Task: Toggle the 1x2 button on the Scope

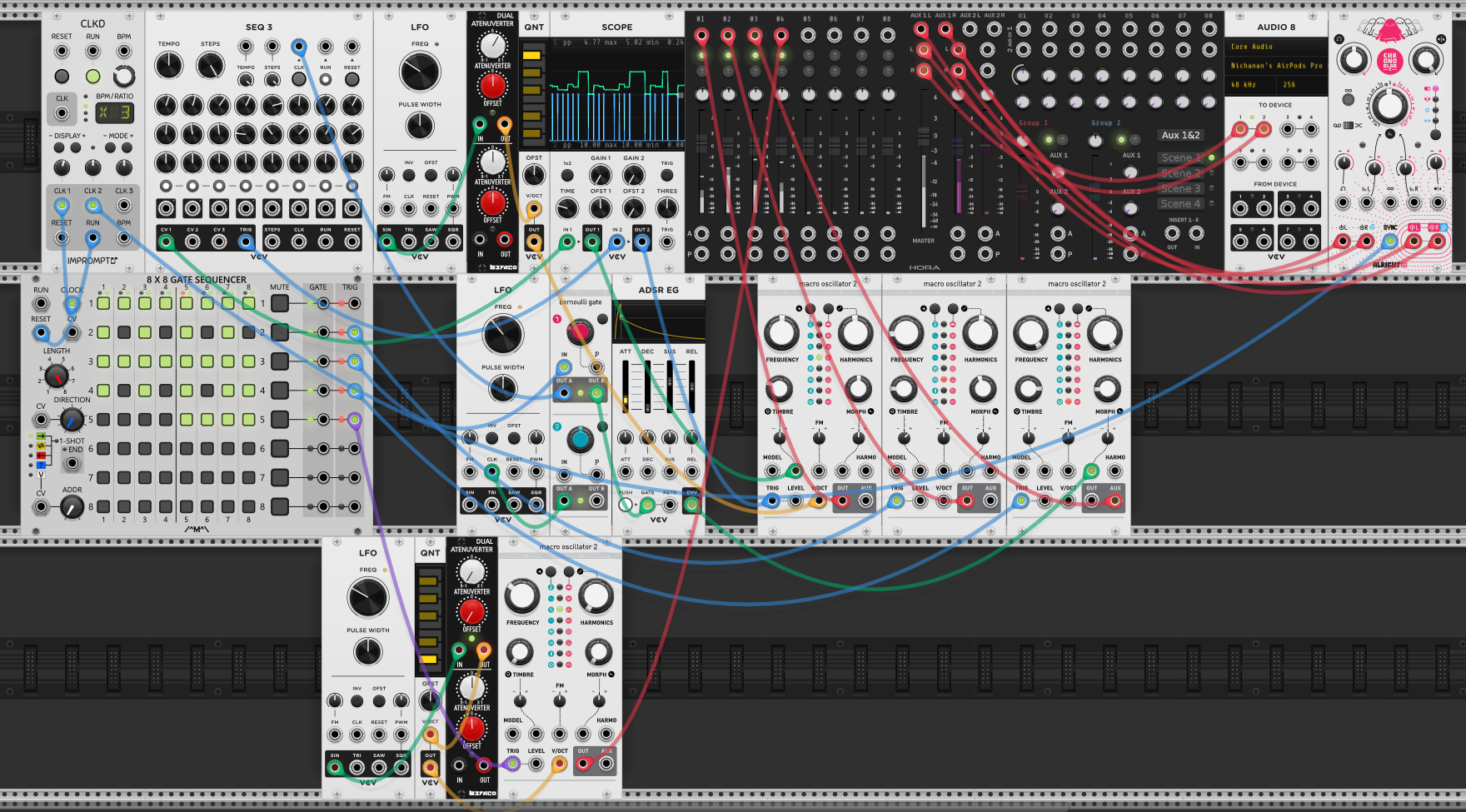Action: tap(567, 176)
